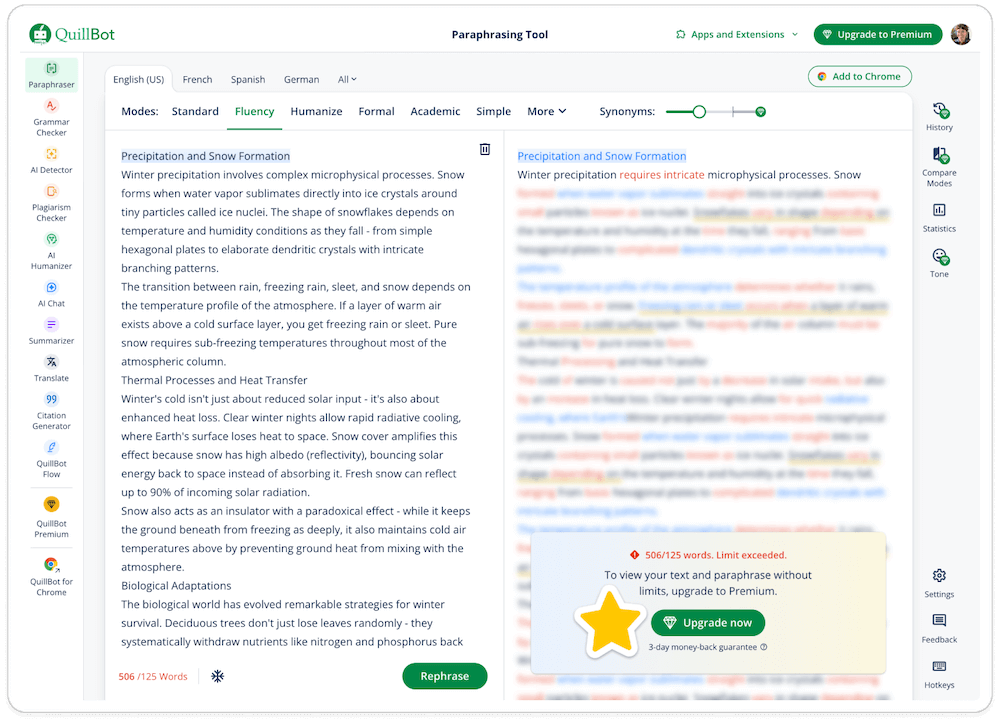Open the Feedback panel
Image resolution: width=1000 pixels, height=723 pixels.
(x=939, y=629)
